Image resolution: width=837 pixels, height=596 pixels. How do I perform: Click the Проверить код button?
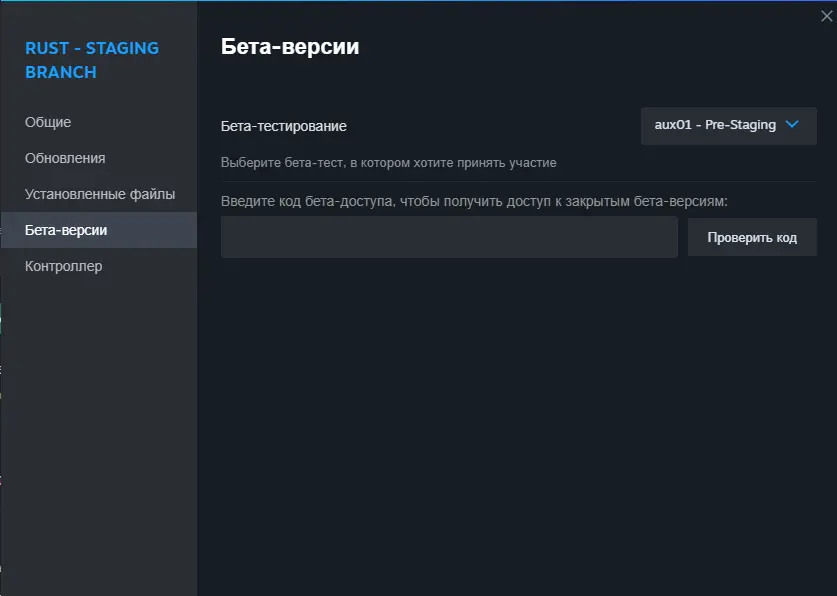click(752, 237)
